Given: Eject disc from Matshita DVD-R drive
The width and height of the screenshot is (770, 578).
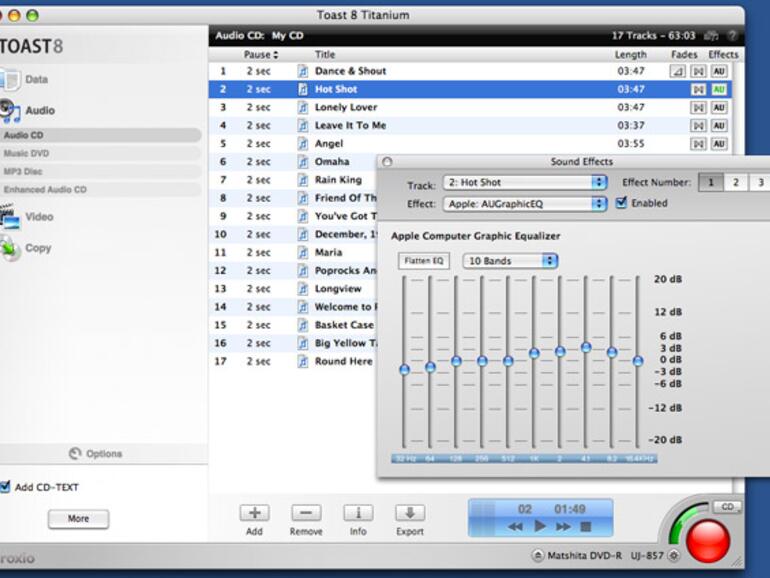Looking at the screenshot, I should (673, 555).
